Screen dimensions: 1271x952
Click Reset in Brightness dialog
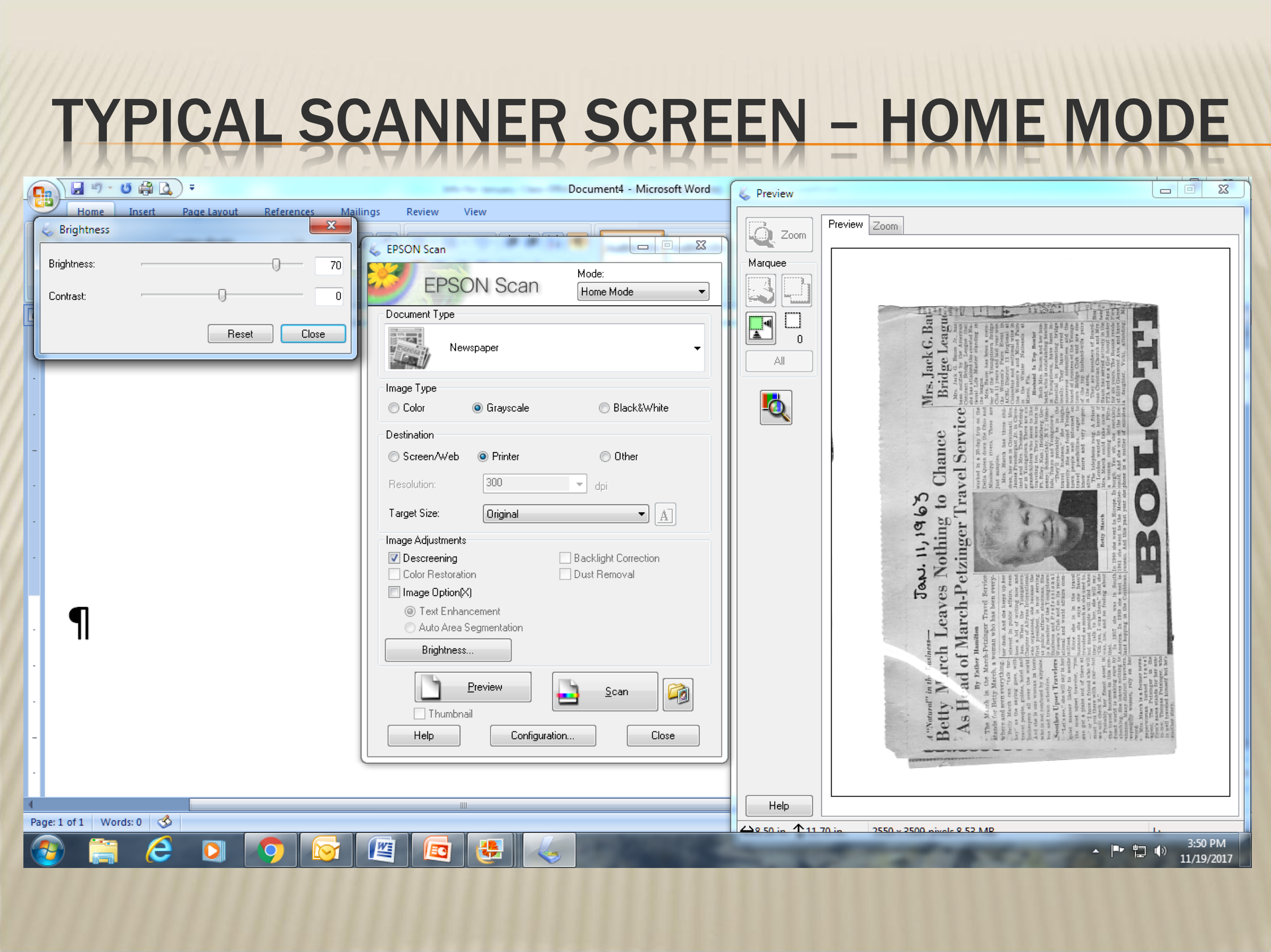point(240,334)
